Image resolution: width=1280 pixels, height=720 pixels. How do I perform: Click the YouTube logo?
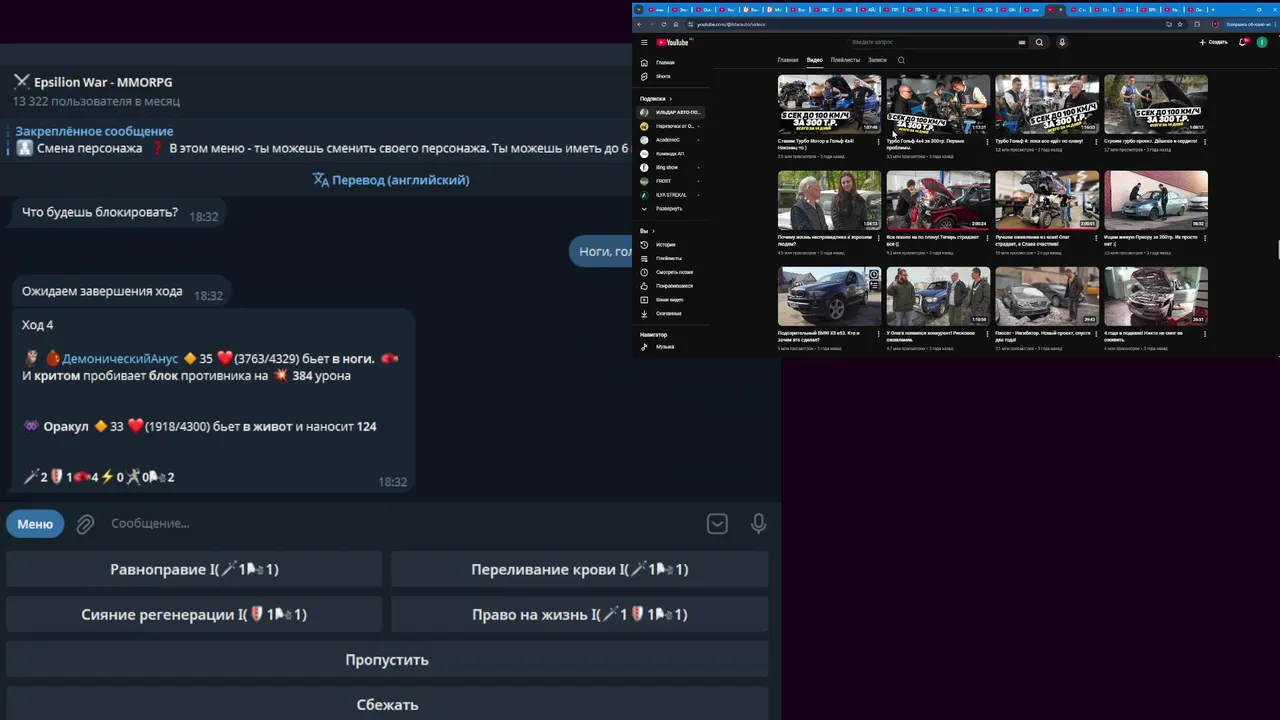tap(673, 42)
